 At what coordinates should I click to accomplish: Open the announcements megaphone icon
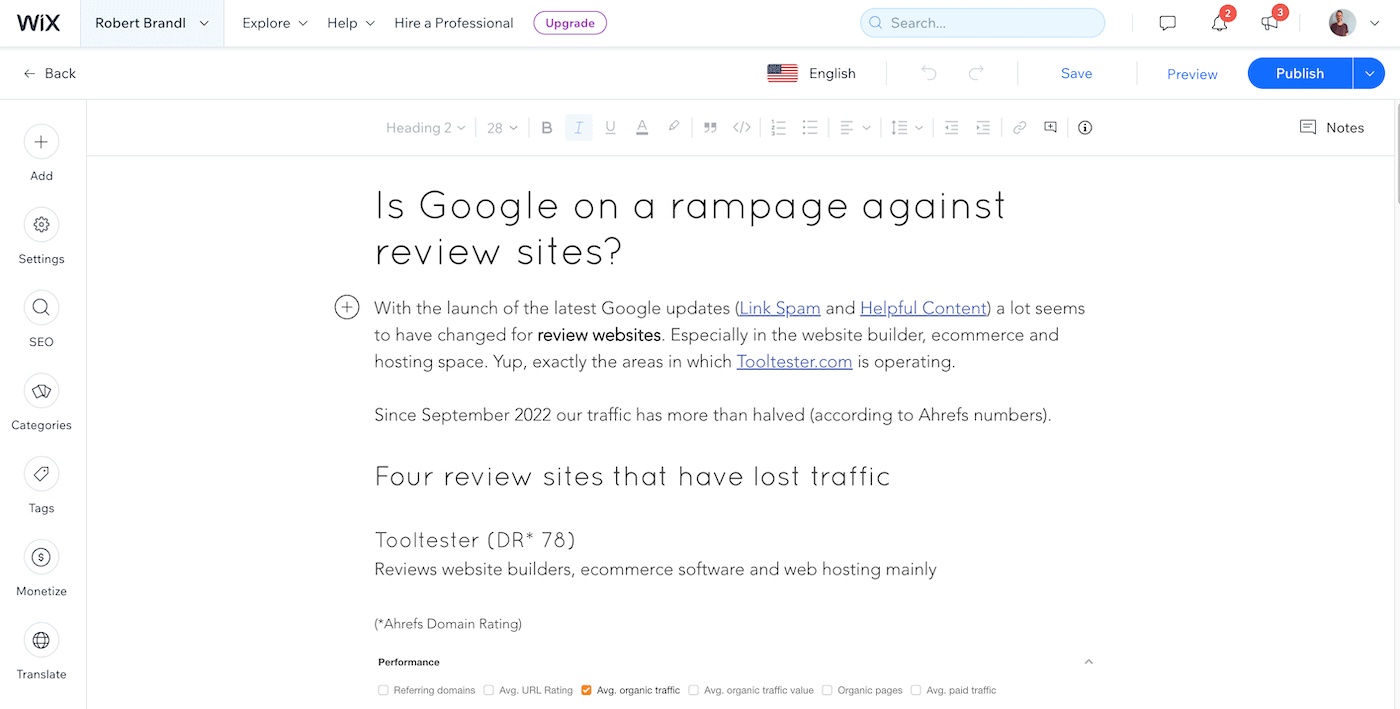pyautogui.click(x=1270, y=23)
